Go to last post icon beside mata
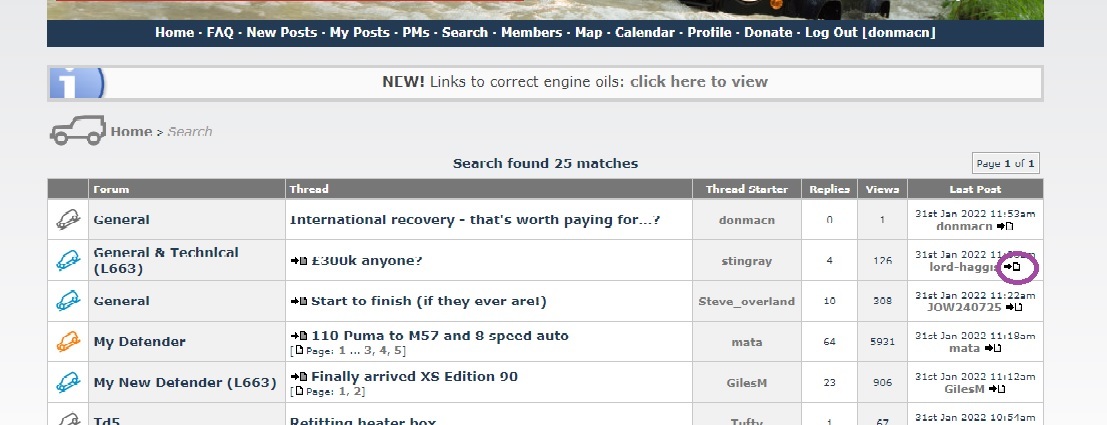1107x425 pixels. point(993,348)
